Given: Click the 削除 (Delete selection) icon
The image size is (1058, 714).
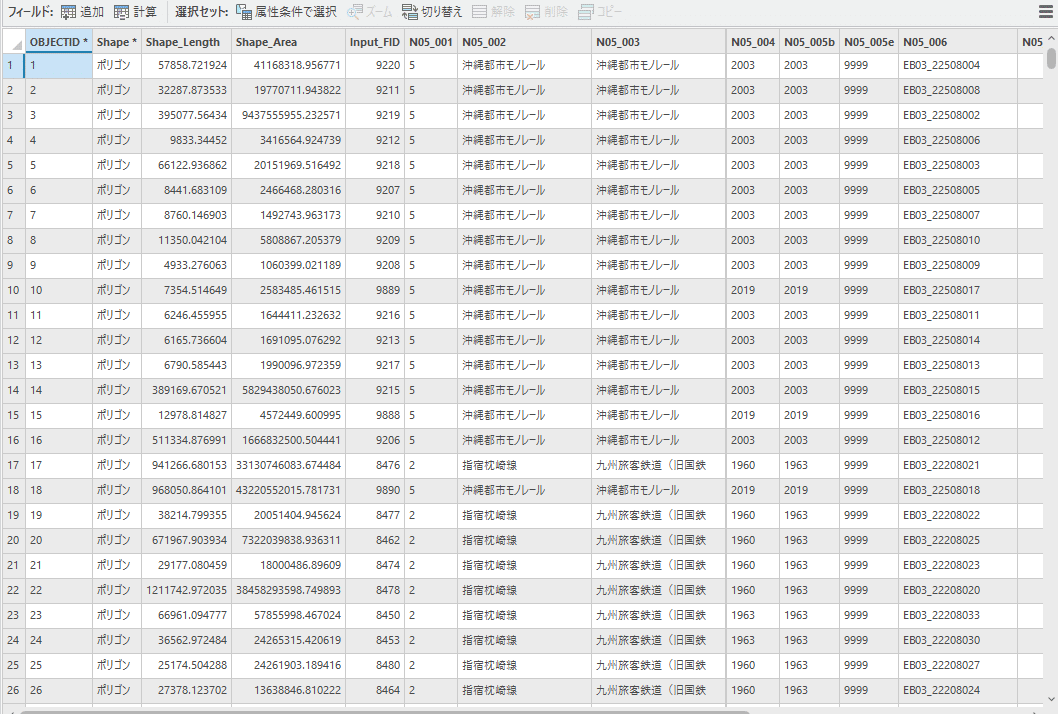Looking at the screenshot, I should pos(532,11).
